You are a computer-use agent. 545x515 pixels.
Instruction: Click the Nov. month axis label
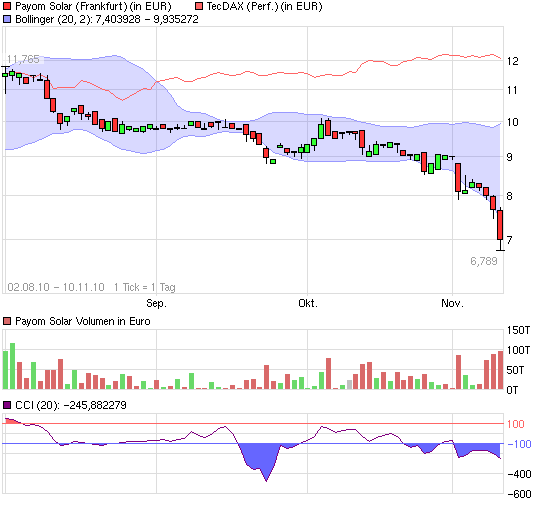coord(452,303)
